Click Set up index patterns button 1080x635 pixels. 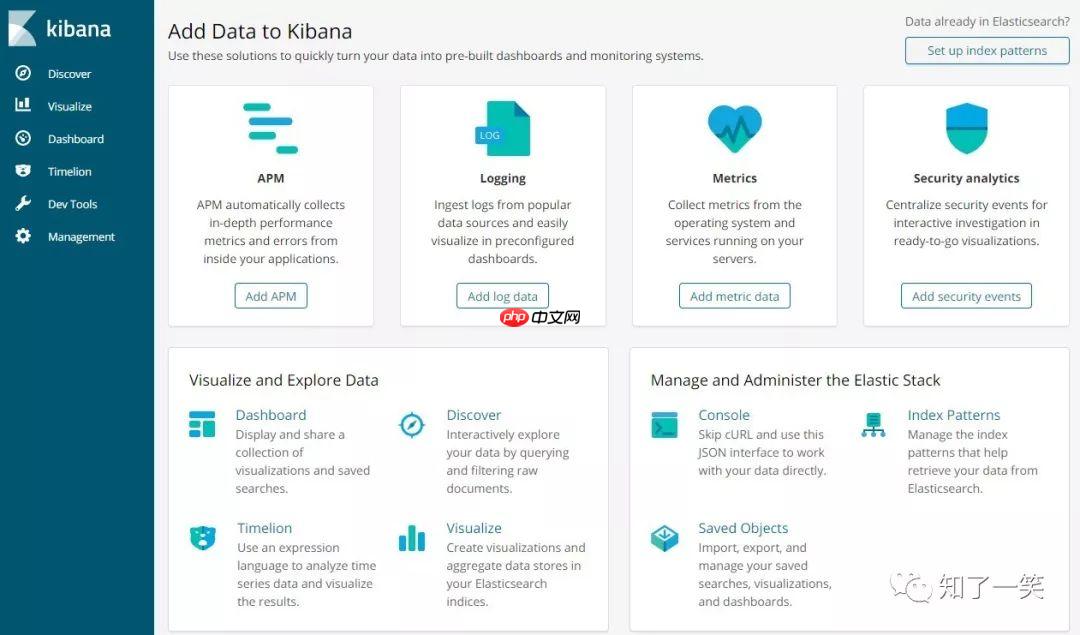[987, 51]
